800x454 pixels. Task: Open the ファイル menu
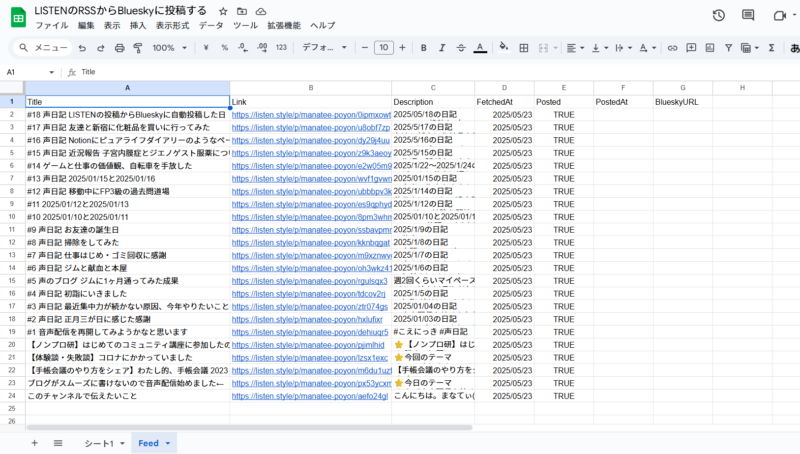pos(52,26)
